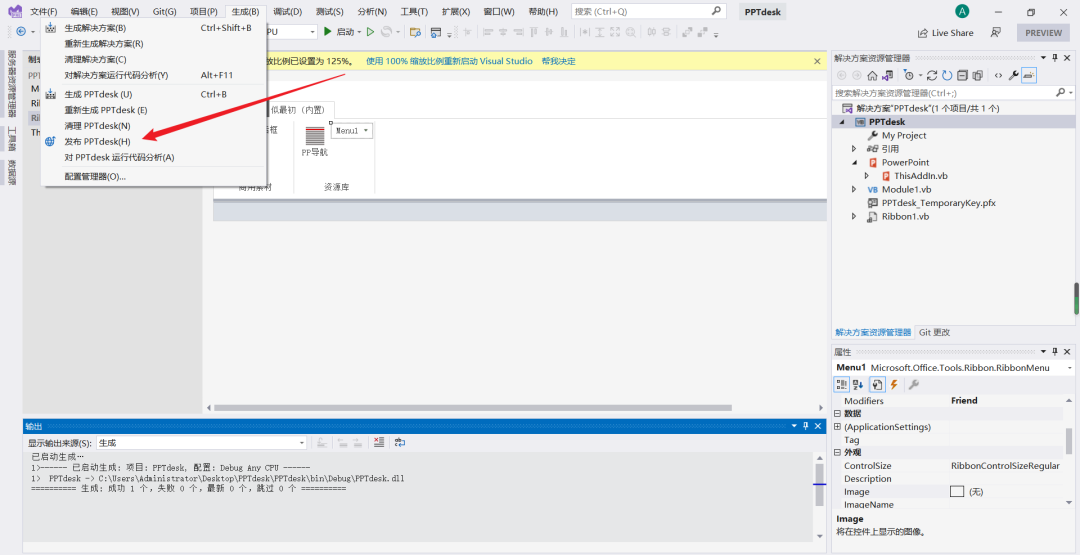Click the clear all output icon
1080x555 pixels.
coord(378,443)
